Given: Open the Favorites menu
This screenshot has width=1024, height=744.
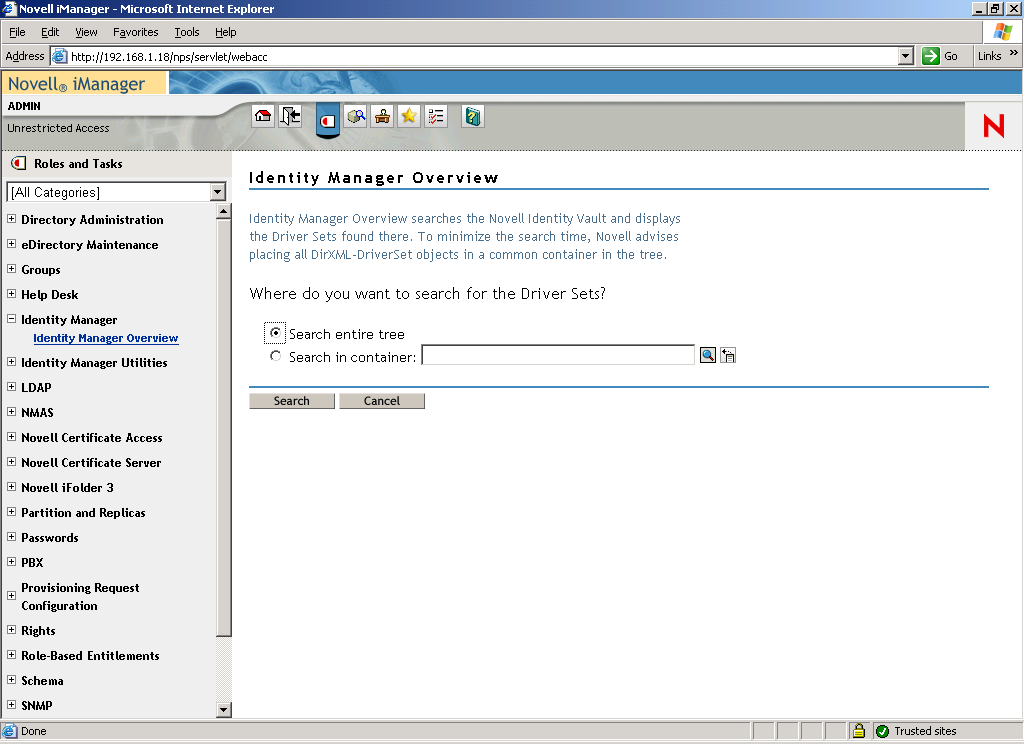Looking at the screenshot, I should click(135, 31).
